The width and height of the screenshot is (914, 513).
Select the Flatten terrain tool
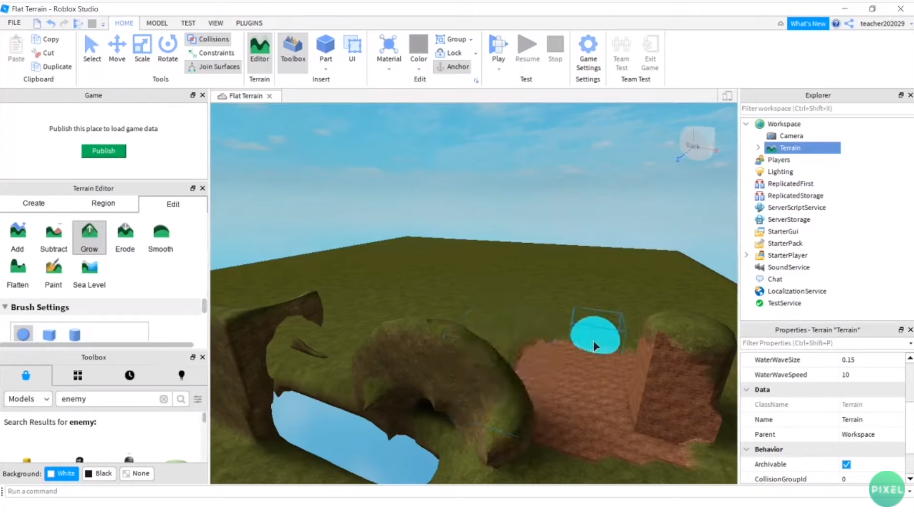pyautogui.click(x=17, y=273)
